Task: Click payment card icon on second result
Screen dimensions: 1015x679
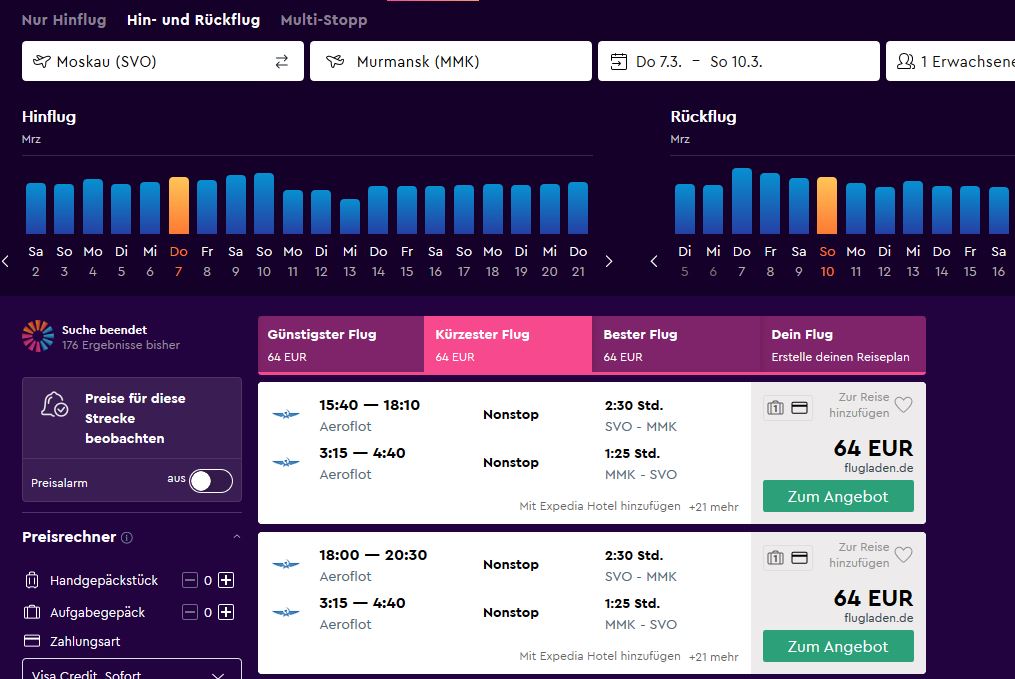Action: [799, 558]
